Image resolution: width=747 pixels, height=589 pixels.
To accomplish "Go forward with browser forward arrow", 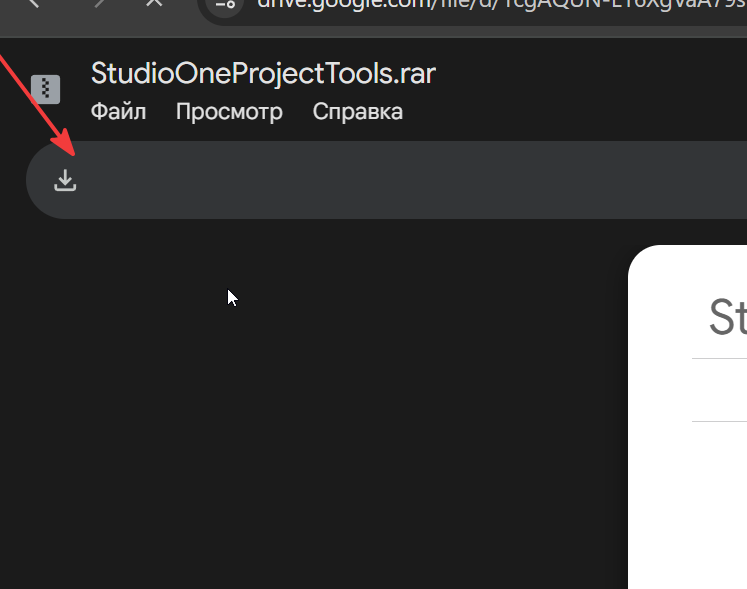I will click(x=100, y=2).
